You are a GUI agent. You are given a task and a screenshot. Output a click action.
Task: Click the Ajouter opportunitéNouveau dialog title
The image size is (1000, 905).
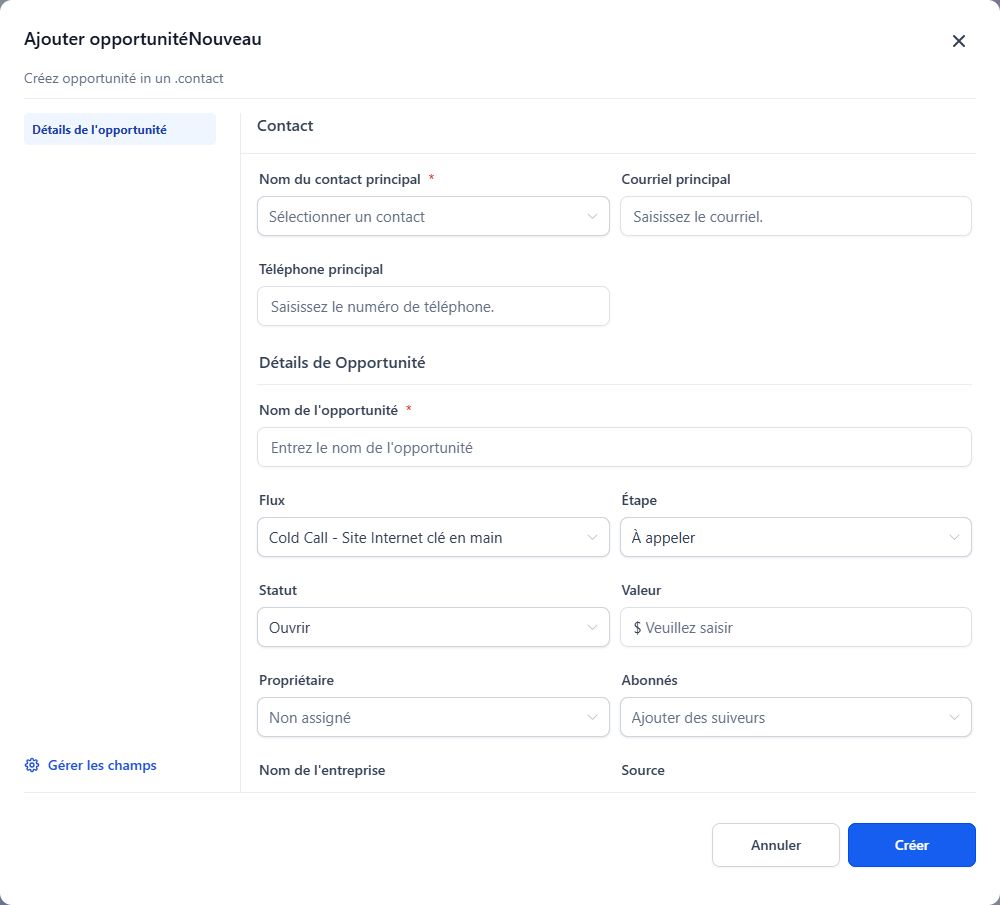coord(143,39)
